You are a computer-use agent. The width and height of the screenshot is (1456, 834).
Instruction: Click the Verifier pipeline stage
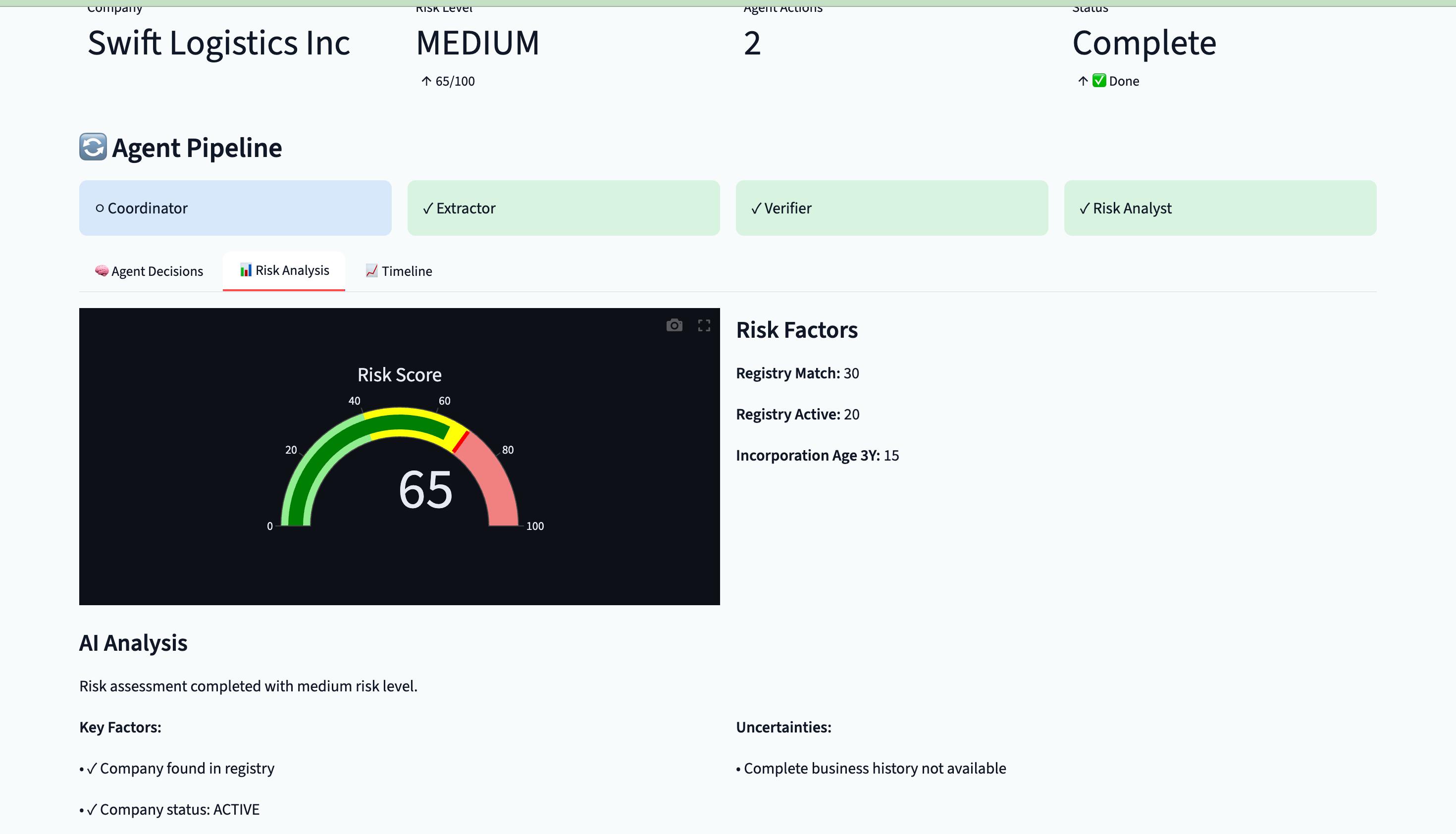pos(891,208)
